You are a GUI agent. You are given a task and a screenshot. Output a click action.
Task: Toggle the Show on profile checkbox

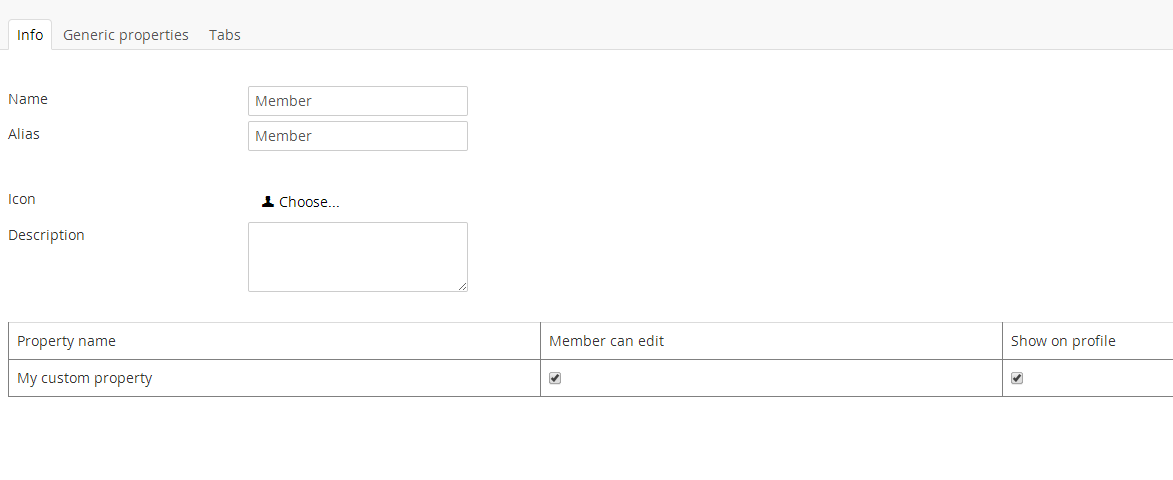[x=1017, y=378]
